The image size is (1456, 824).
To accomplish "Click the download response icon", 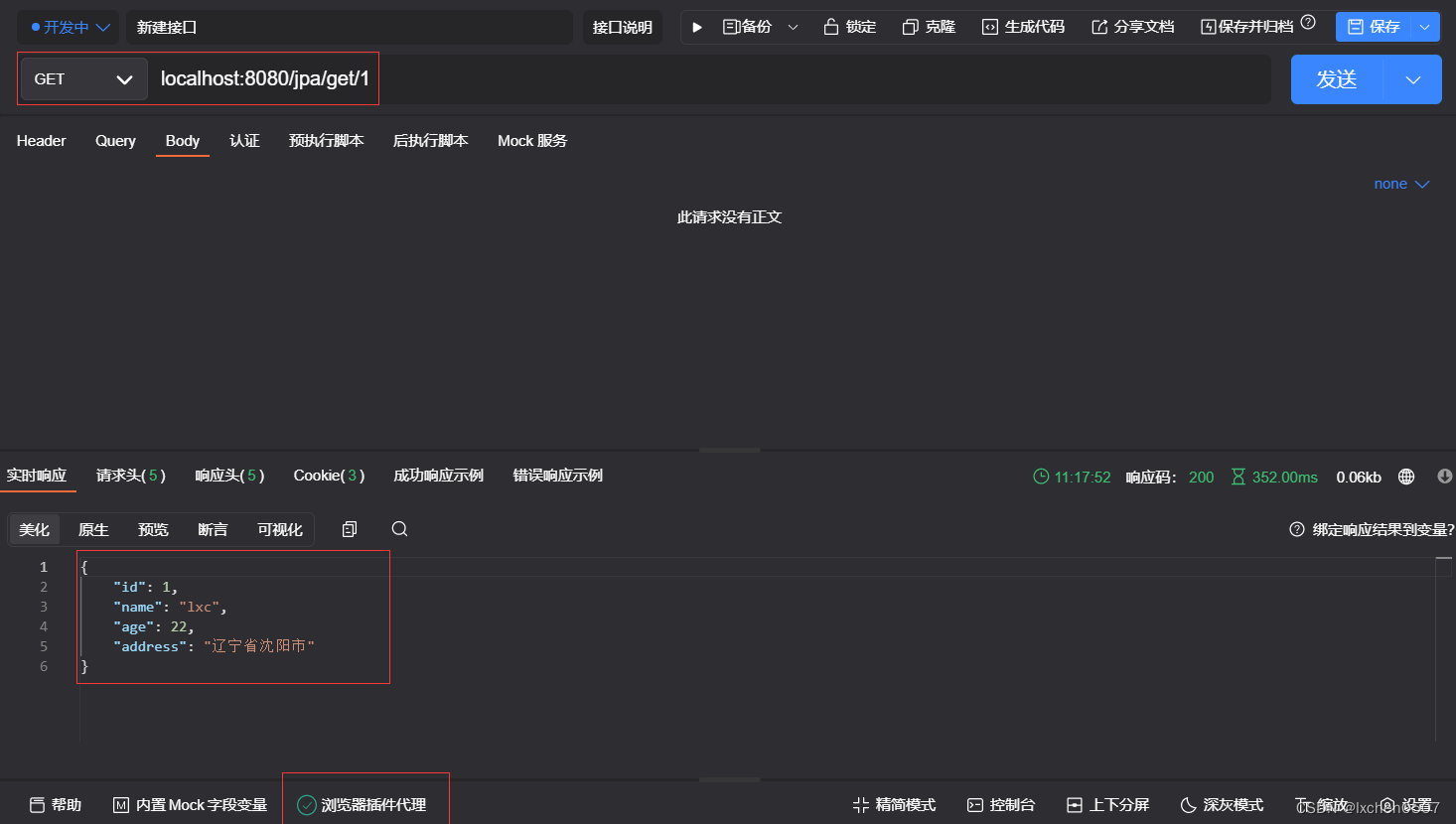I will (1445, 477).
